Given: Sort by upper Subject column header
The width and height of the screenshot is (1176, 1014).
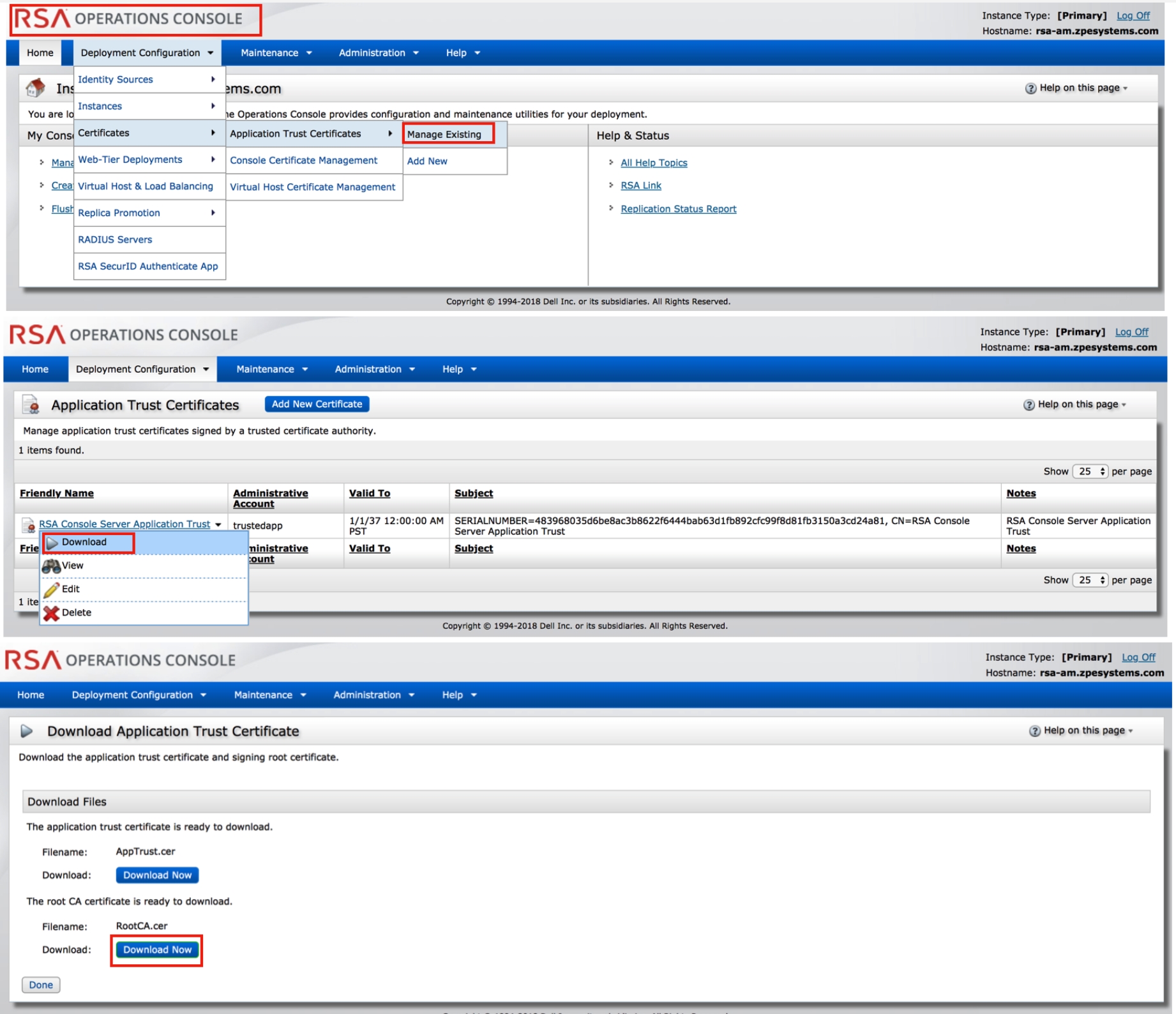Looking at the screenshot, I should 474,494.
